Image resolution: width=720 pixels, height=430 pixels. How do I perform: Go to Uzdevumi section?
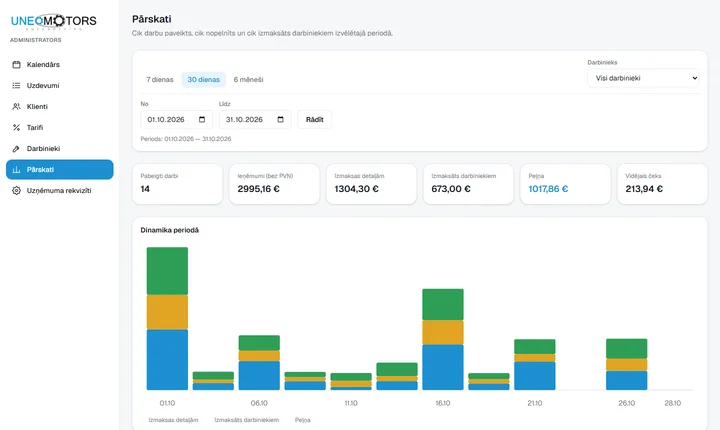60,85
